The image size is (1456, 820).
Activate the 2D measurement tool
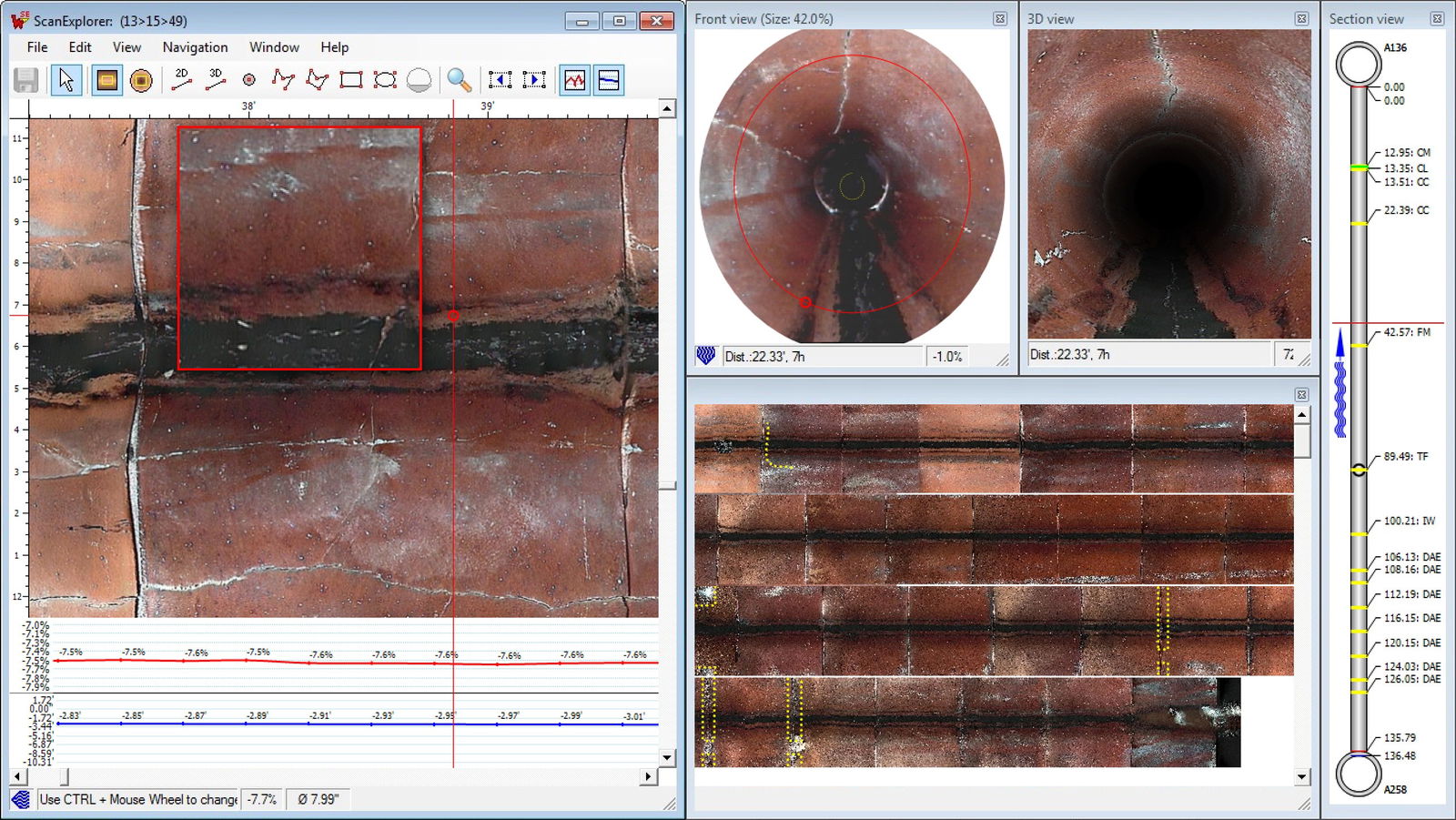point(182,80)
